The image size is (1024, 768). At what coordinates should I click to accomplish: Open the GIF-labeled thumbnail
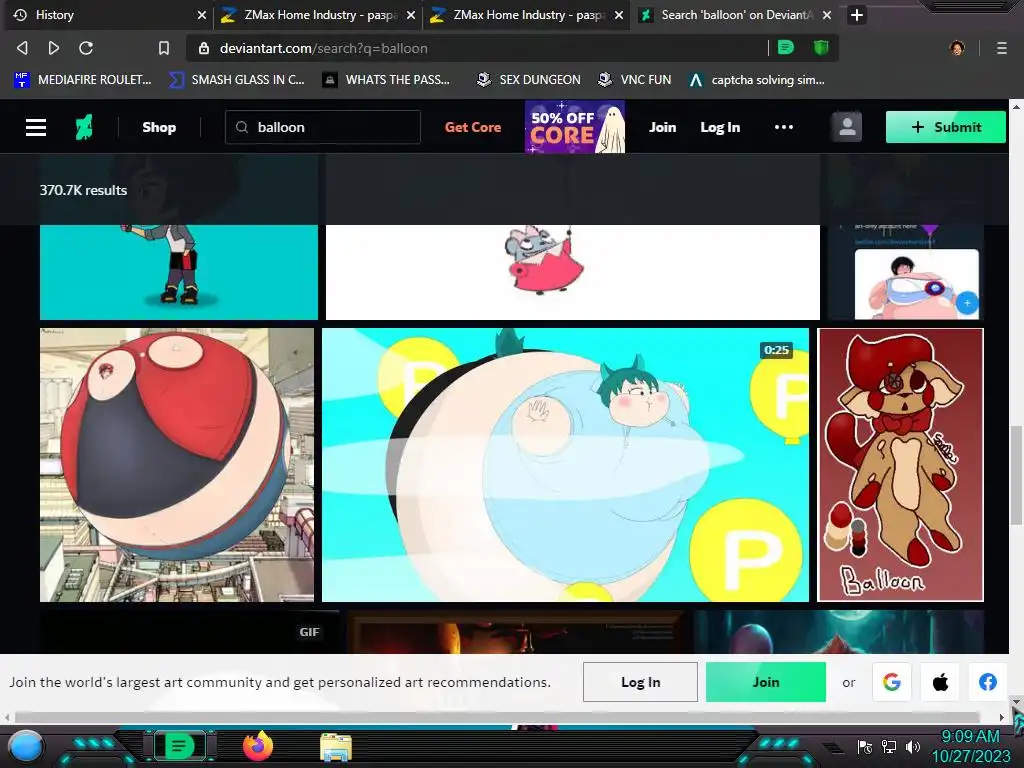(x=190, y=632)
